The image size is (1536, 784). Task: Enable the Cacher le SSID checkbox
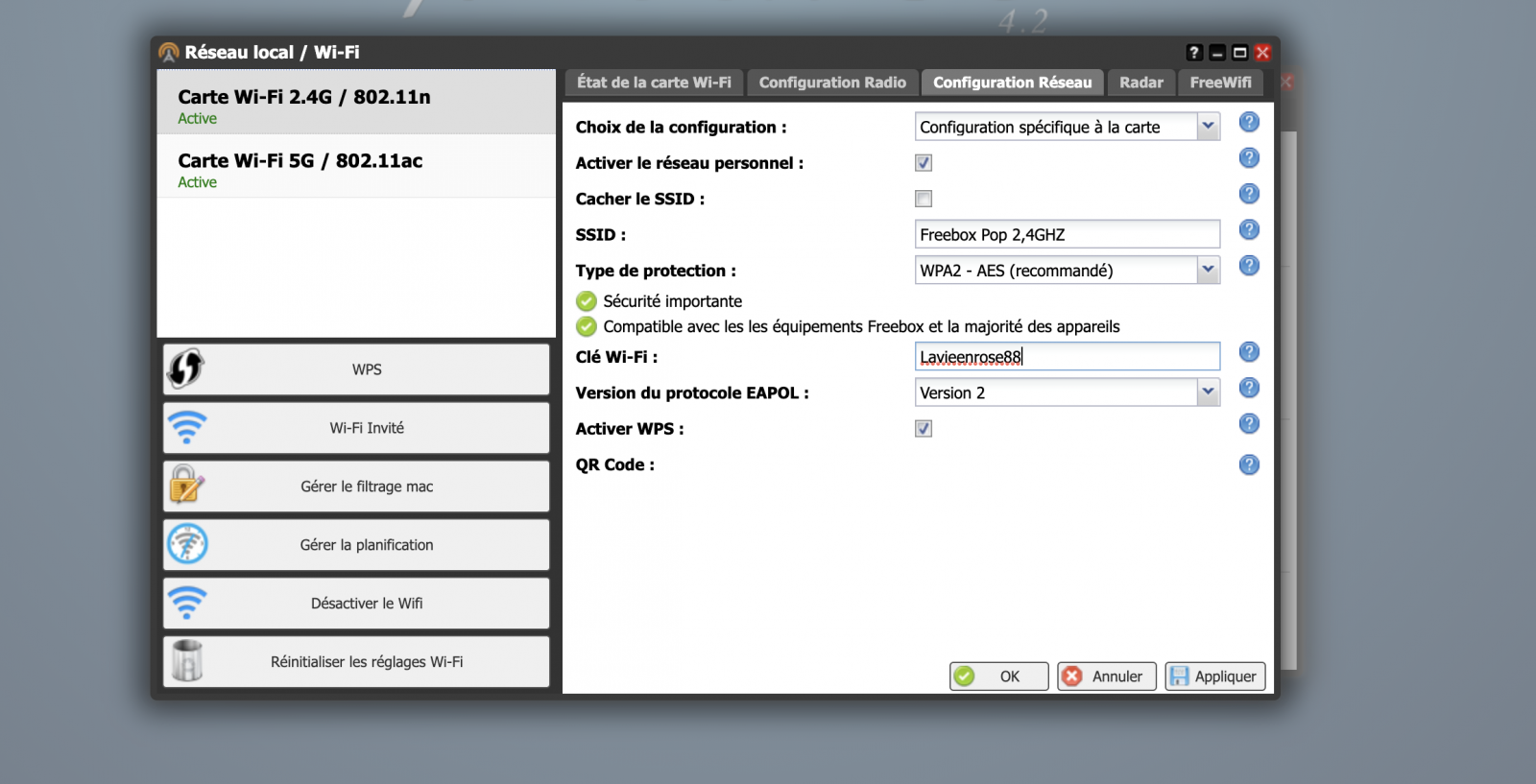click(924, 199)
